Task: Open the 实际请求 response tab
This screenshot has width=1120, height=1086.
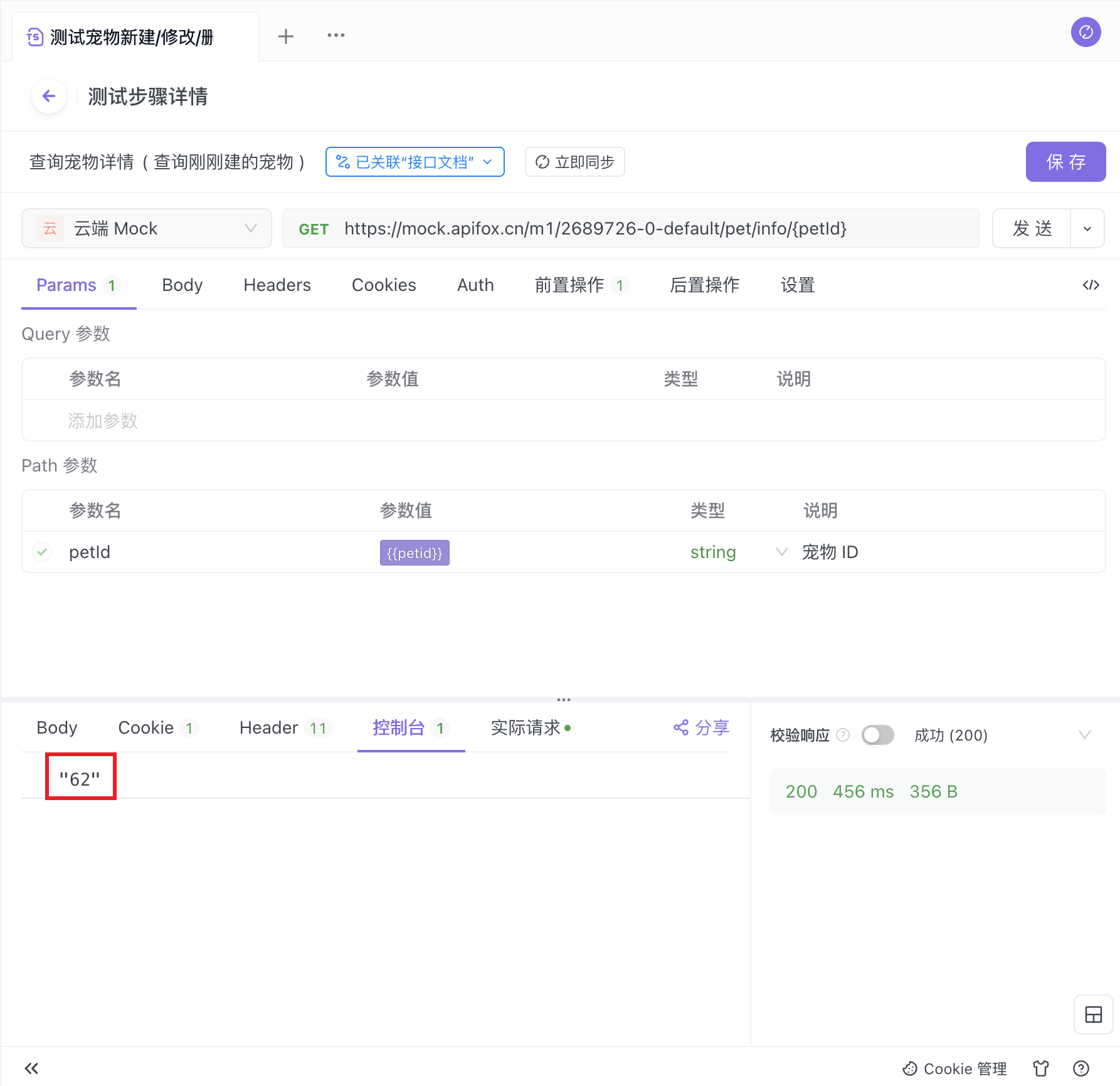Action: (x=526, y=728)
